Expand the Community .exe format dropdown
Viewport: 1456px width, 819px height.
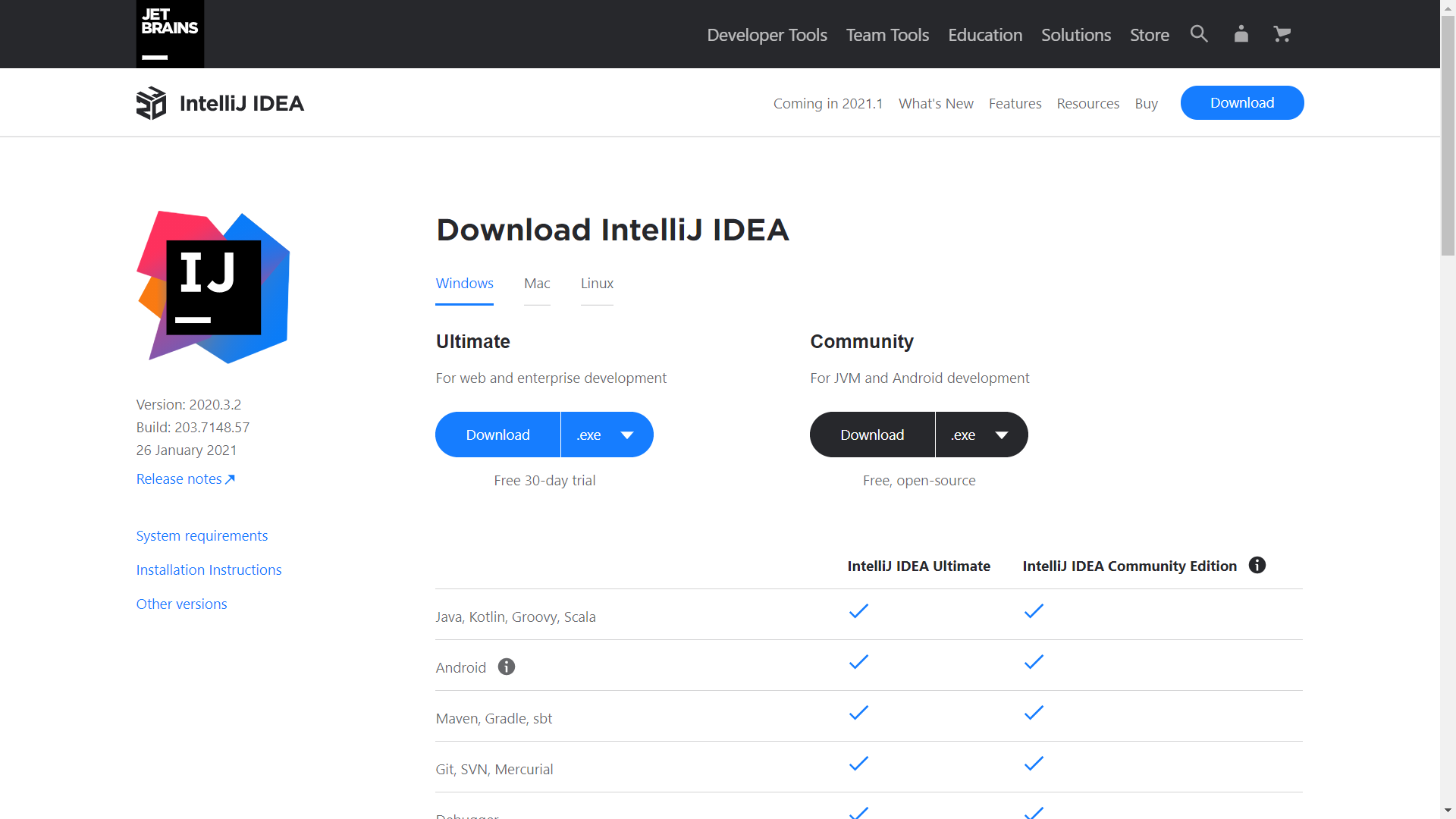pos(981,435)
